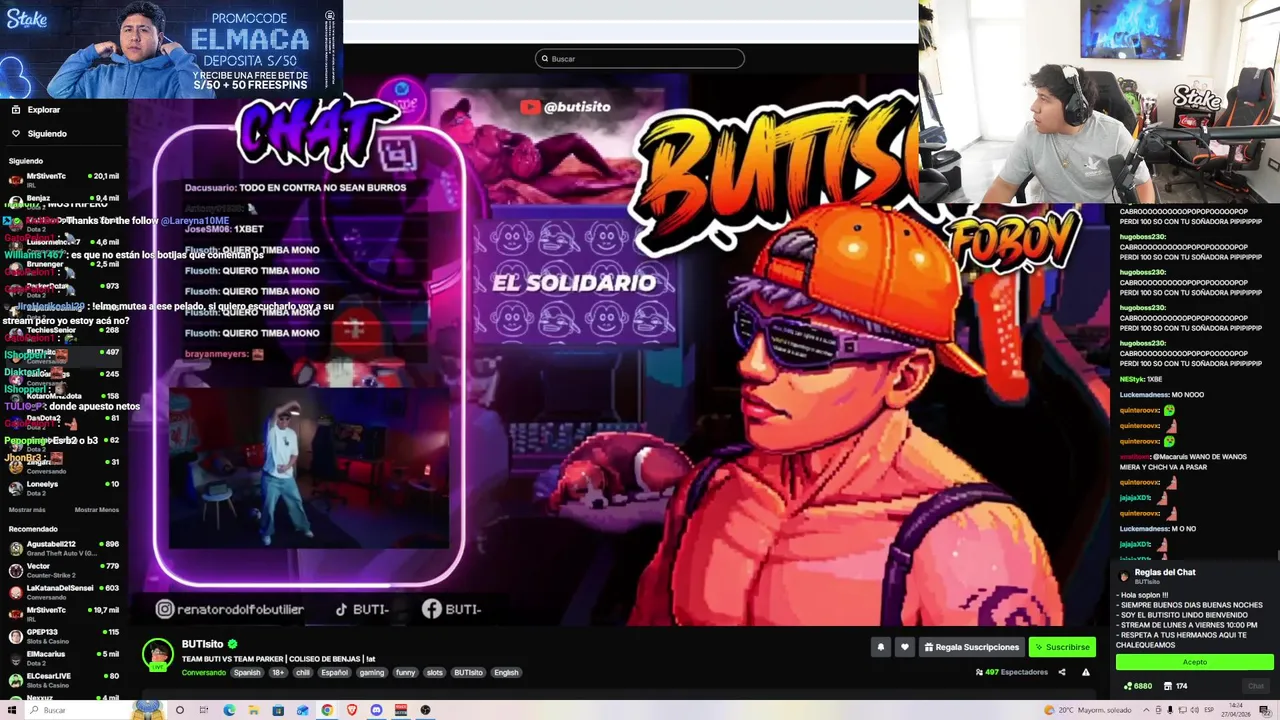The image size is (1280, 720).
Task: Open Brave browser from taskbar
Action: [x=352, y=710]
